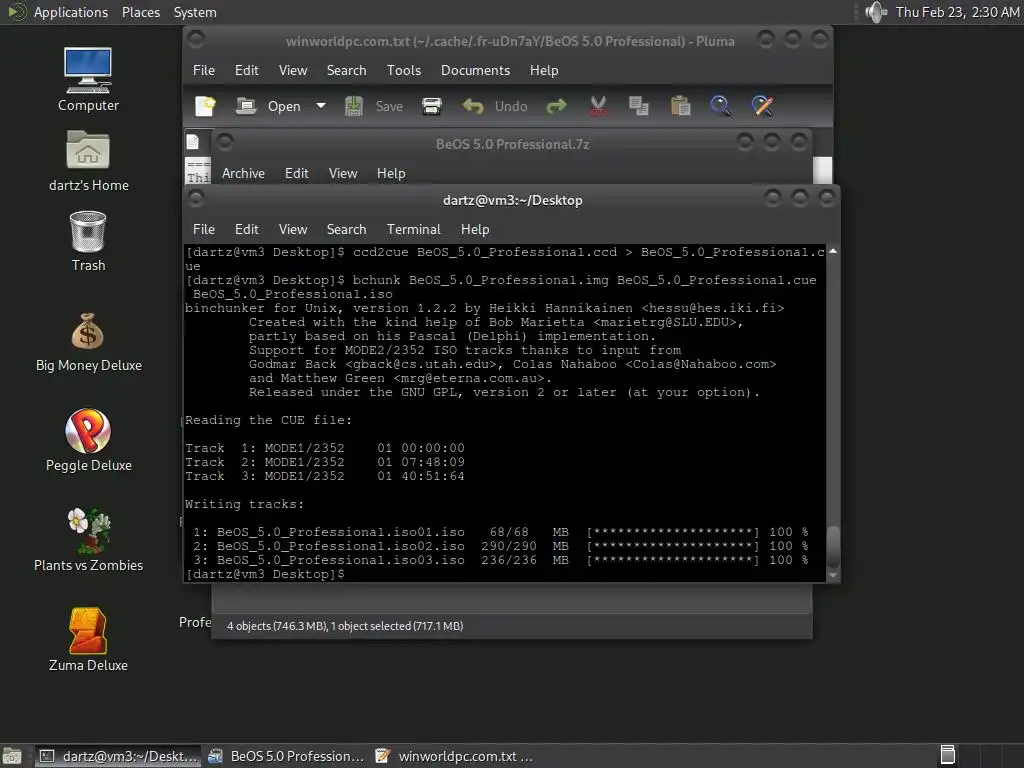Open the Help menu in the terminal window
Viewport: 1024px width, 768px height.
pyautogui.click(x=475, y=230)
